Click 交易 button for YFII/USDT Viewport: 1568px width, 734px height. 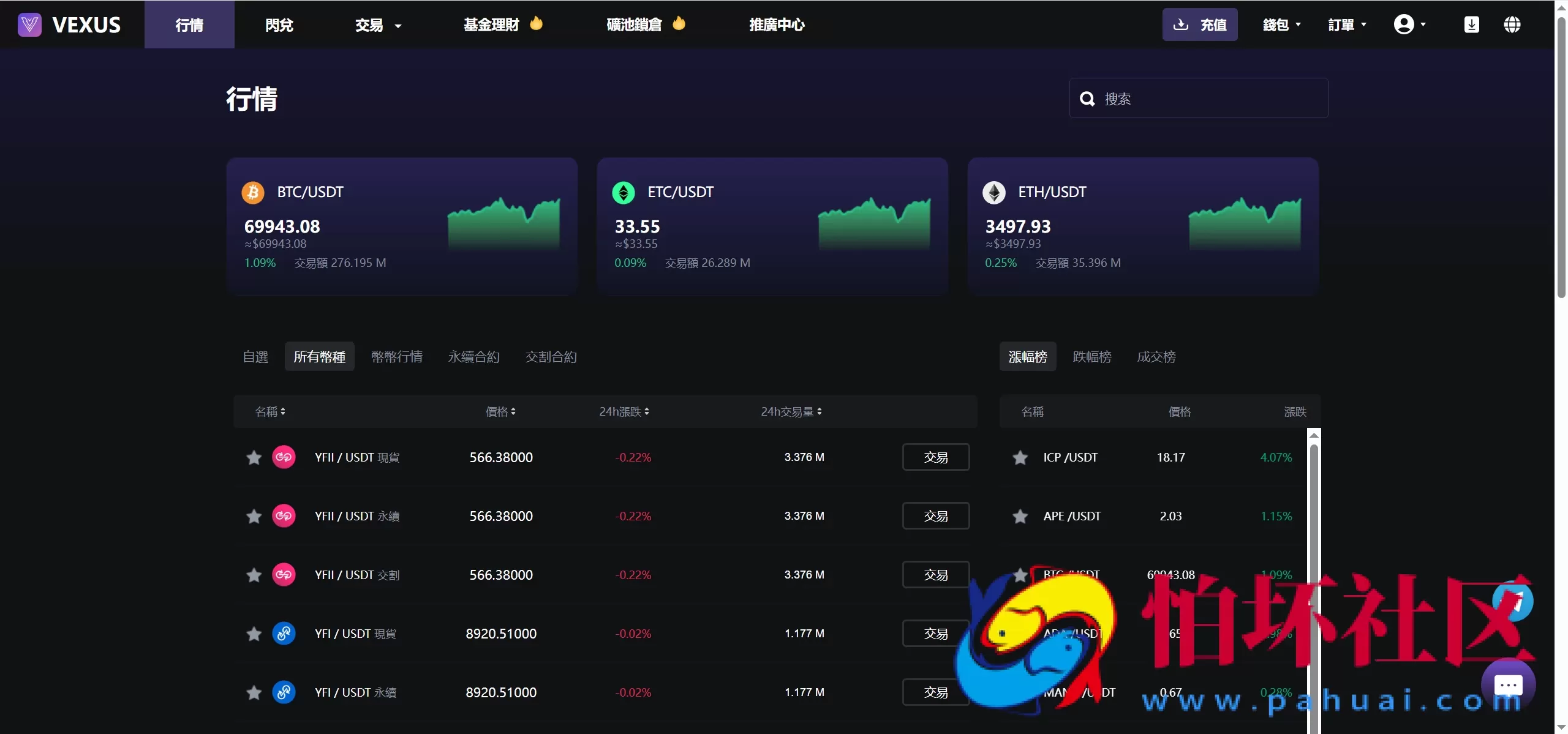[x=935, y=457]
